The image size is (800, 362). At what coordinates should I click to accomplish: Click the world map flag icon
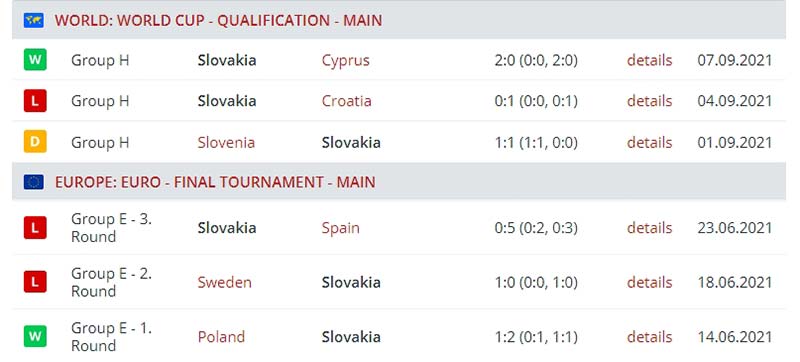[34, 20]
